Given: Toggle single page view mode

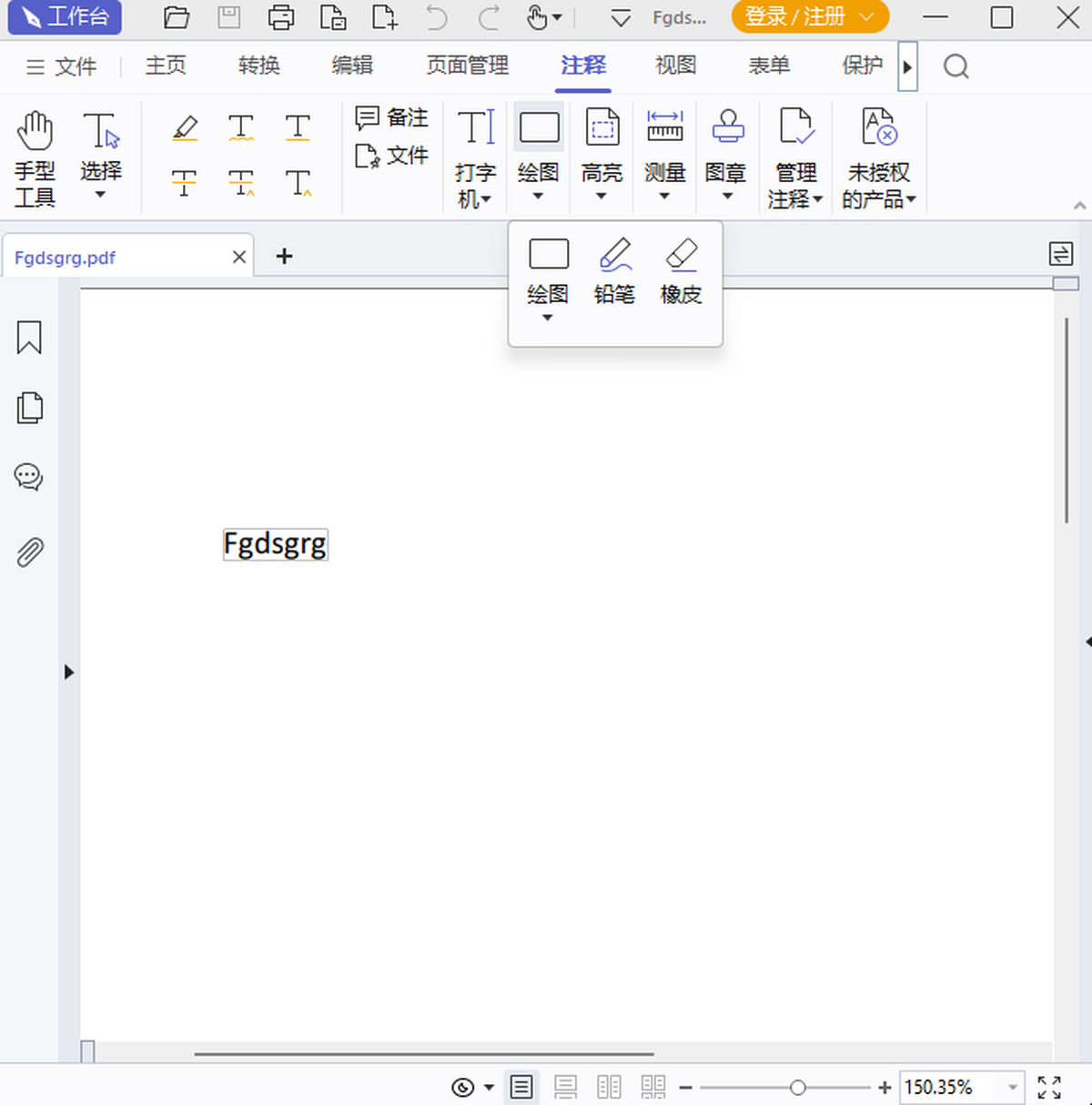Looking at the screenshot, I should tap(521, 1086).
